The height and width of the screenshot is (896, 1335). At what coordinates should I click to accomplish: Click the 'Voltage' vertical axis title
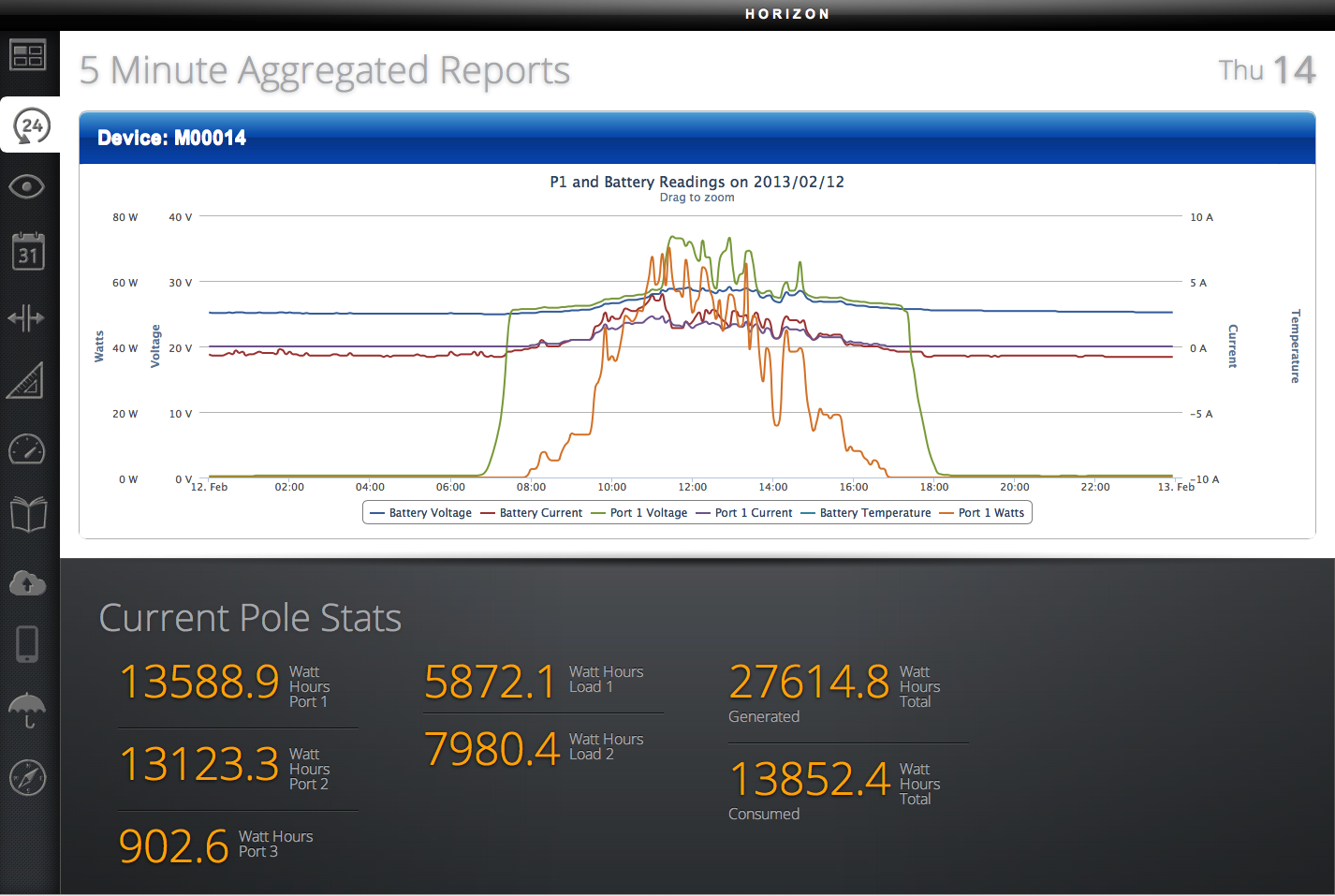(155, 346)
